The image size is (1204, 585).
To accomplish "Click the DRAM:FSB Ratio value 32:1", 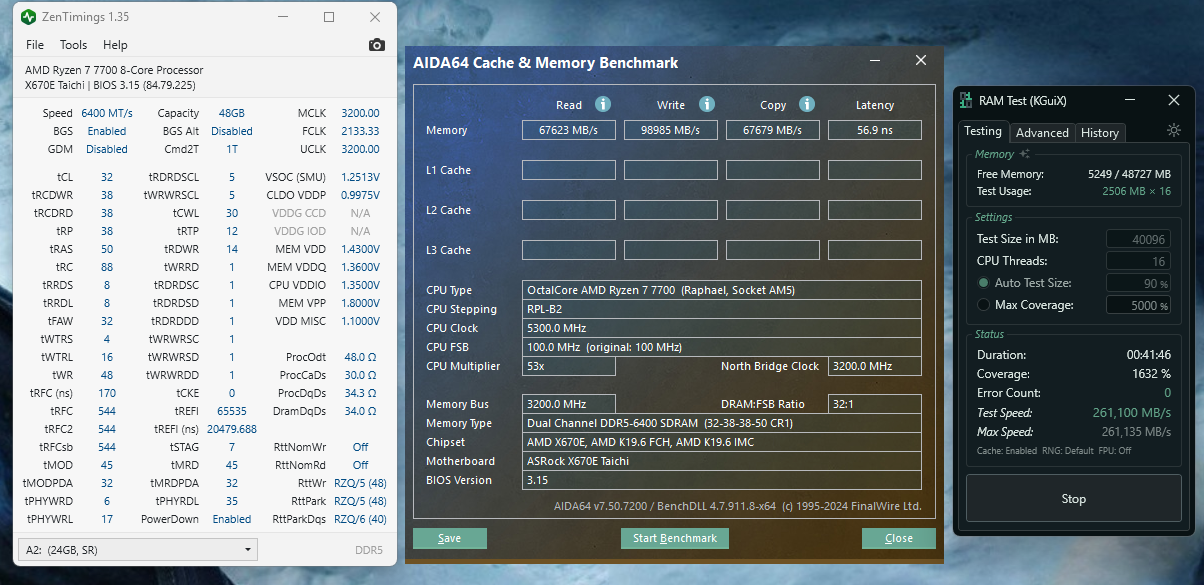I will pos(875,404).
